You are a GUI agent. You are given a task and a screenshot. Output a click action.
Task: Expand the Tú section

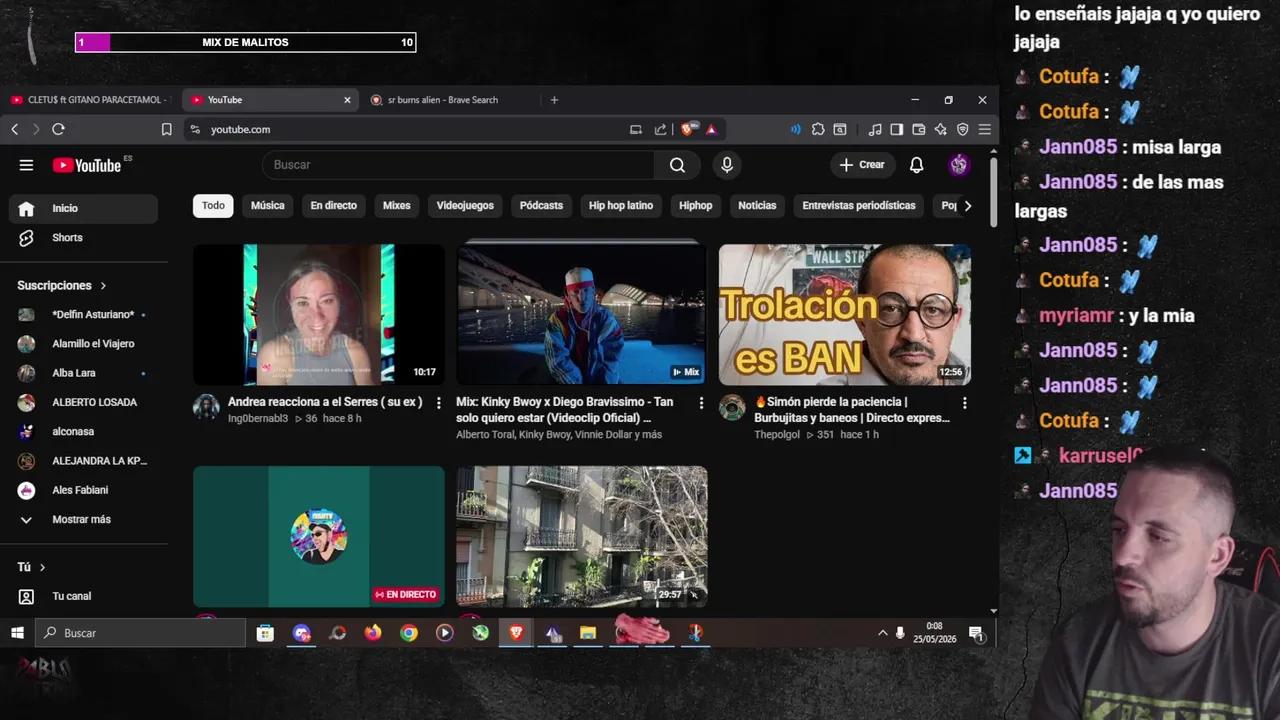point(32,567)
